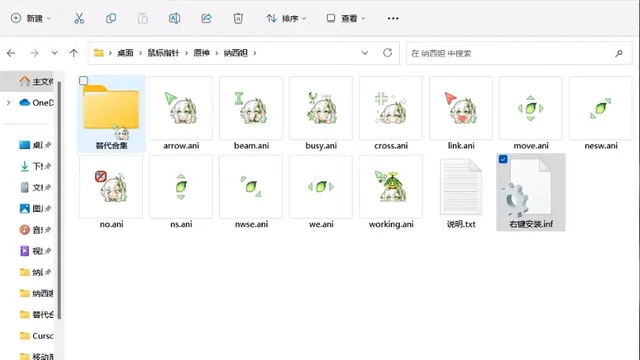
Task: Open recent locations dropdown chevron
Action: (x=54, y=53)
